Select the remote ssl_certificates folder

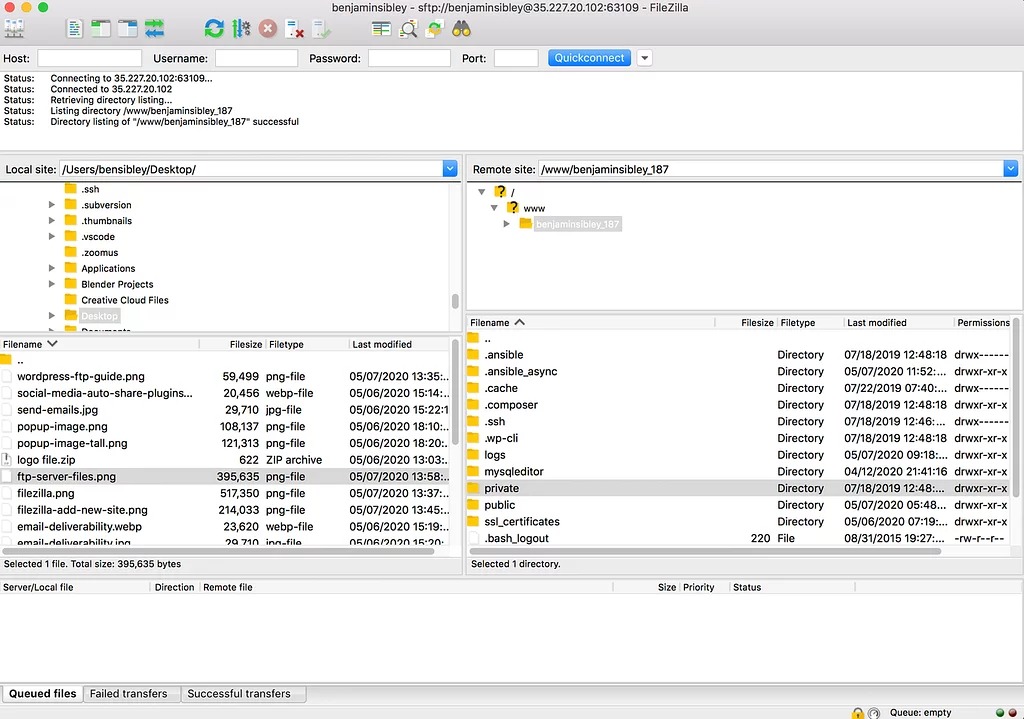[x=739, y=522]
